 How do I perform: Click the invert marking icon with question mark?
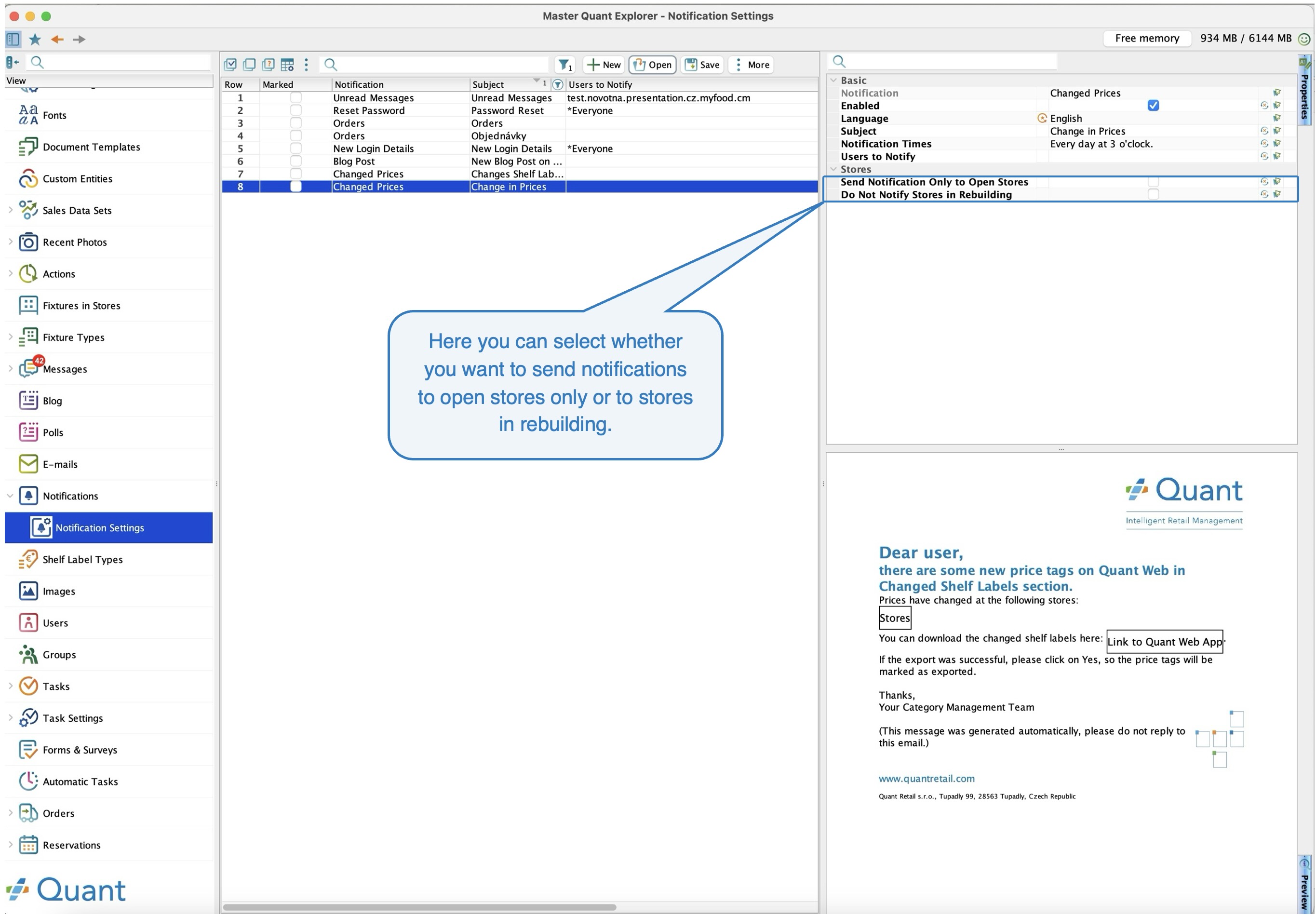(x=268, y=65)
